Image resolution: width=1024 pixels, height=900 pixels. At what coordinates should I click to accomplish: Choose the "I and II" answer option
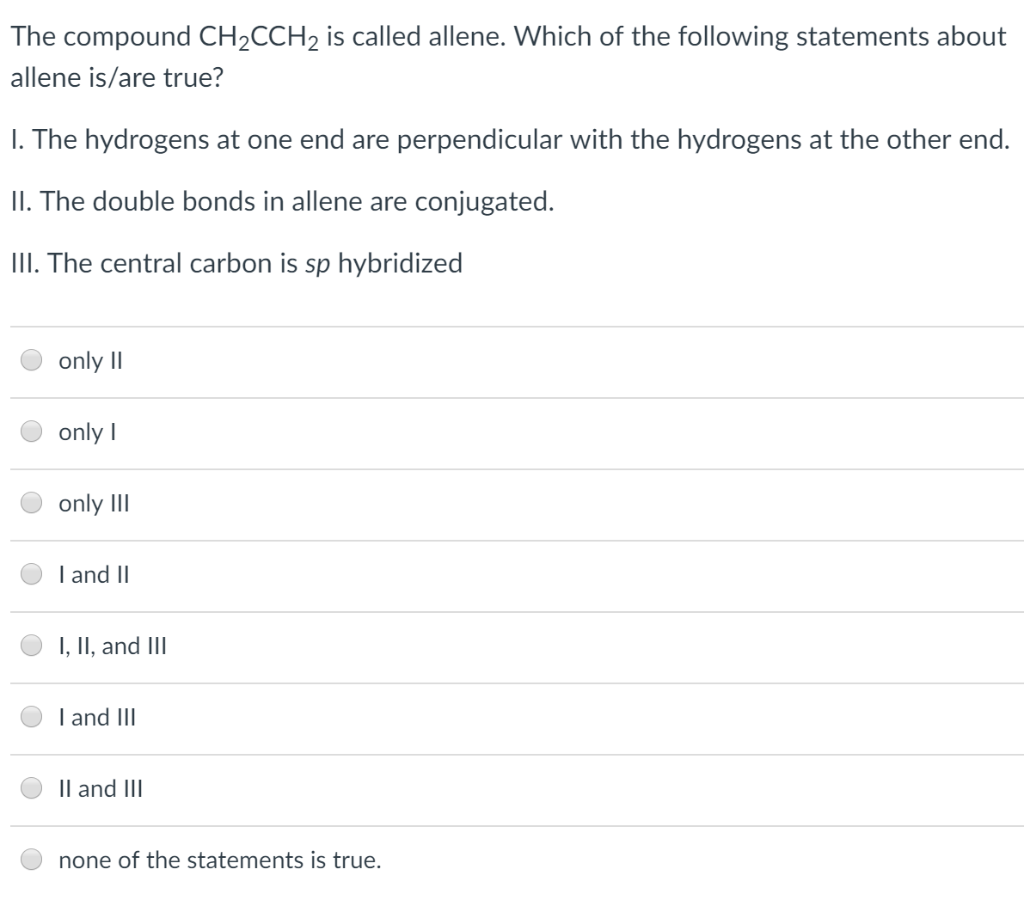point(29,575)
